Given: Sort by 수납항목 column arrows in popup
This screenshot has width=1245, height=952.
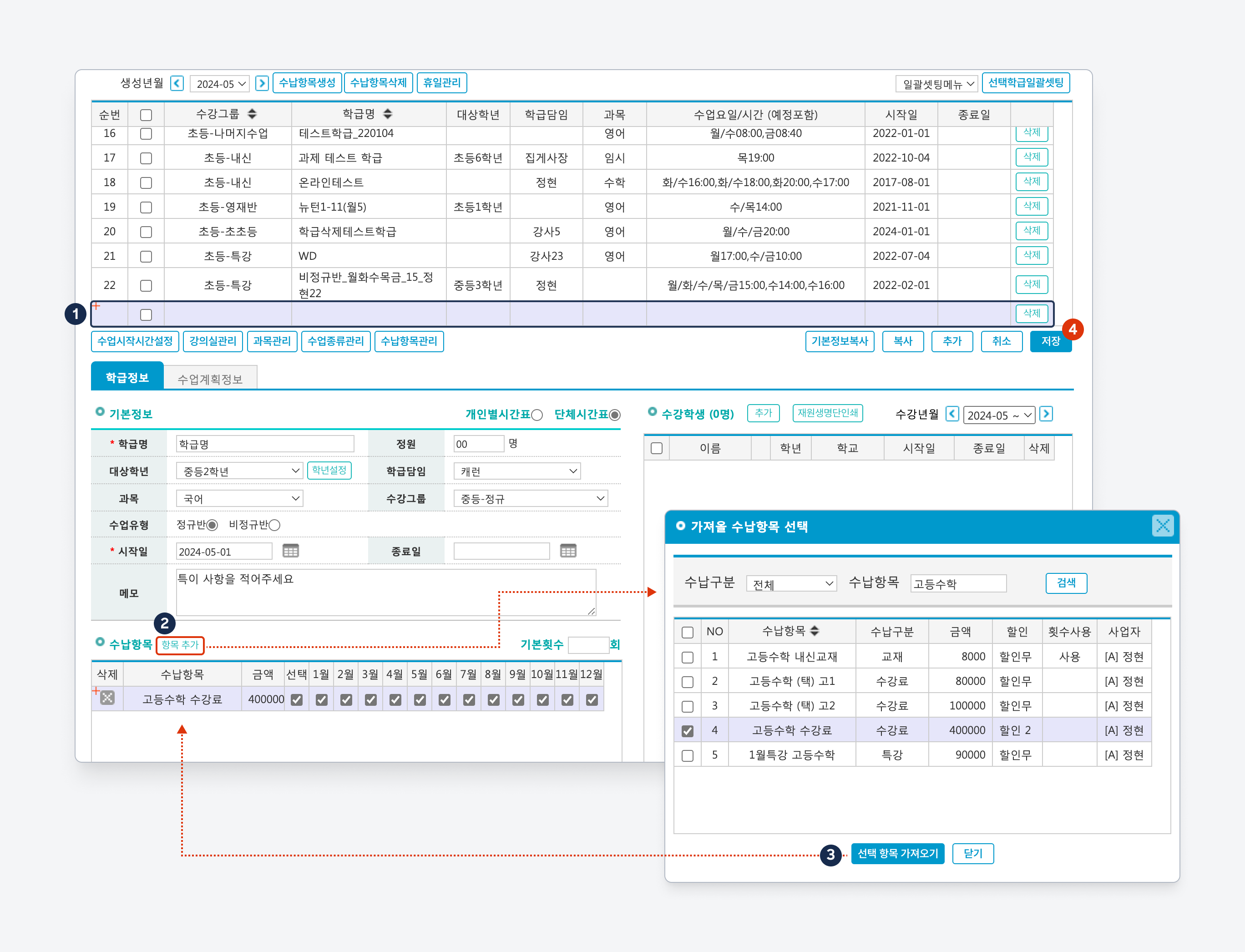Looking at the screenshot, I should point(815,631).
